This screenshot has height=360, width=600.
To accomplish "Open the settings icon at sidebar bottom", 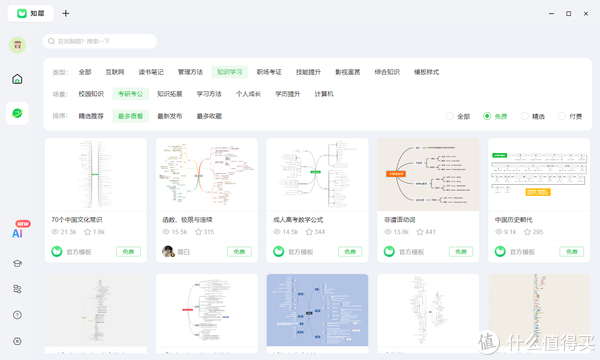I will click(17, 341).
